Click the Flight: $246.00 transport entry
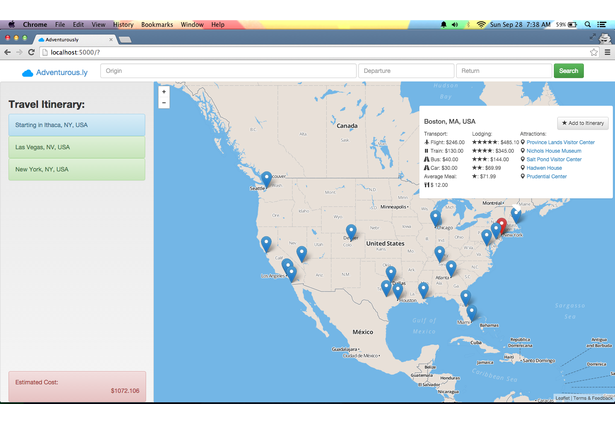This screenshot has height=424, width=615. [x=444, y=142]
